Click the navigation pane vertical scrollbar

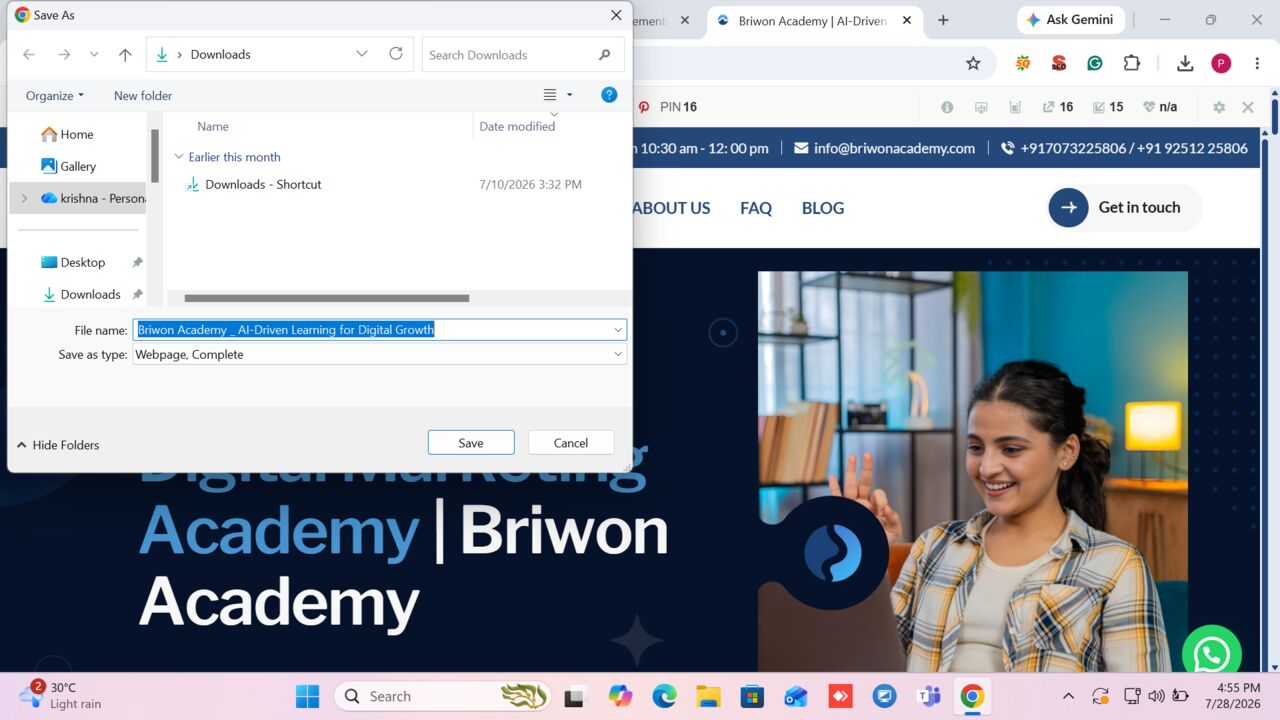155,155
